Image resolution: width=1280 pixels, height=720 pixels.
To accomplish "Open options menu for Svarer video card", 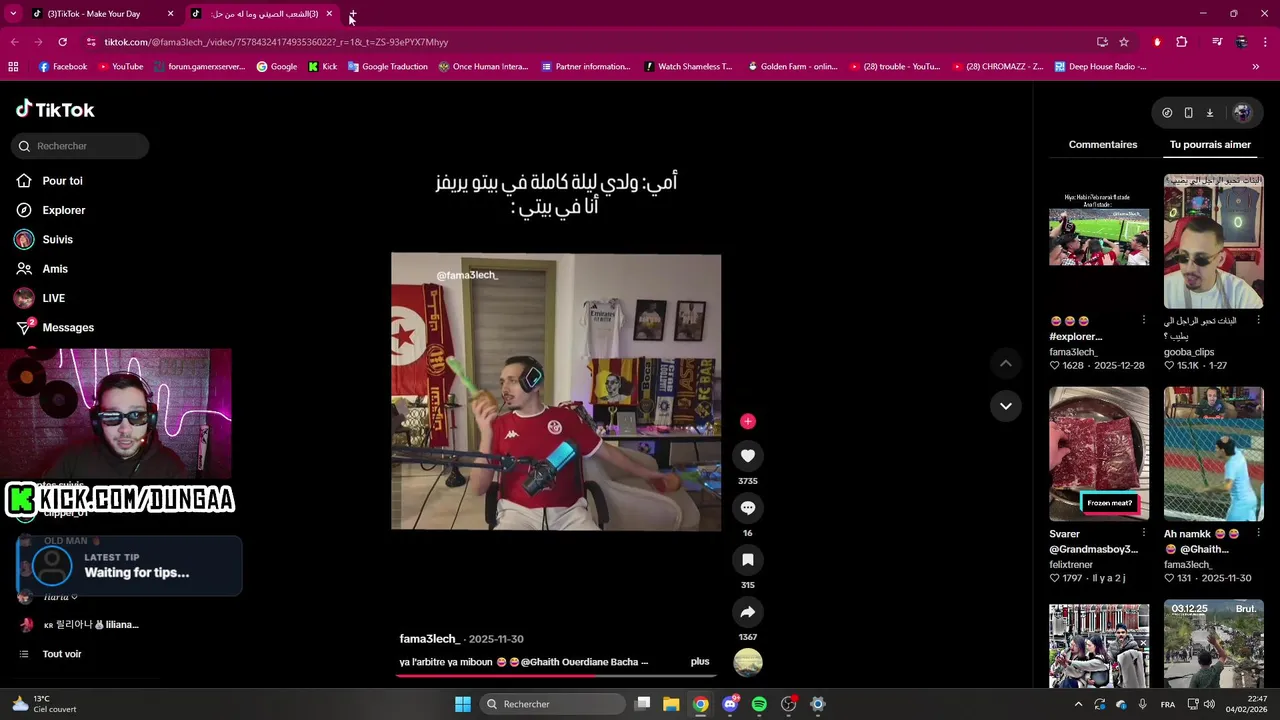I will (1144, 533).
